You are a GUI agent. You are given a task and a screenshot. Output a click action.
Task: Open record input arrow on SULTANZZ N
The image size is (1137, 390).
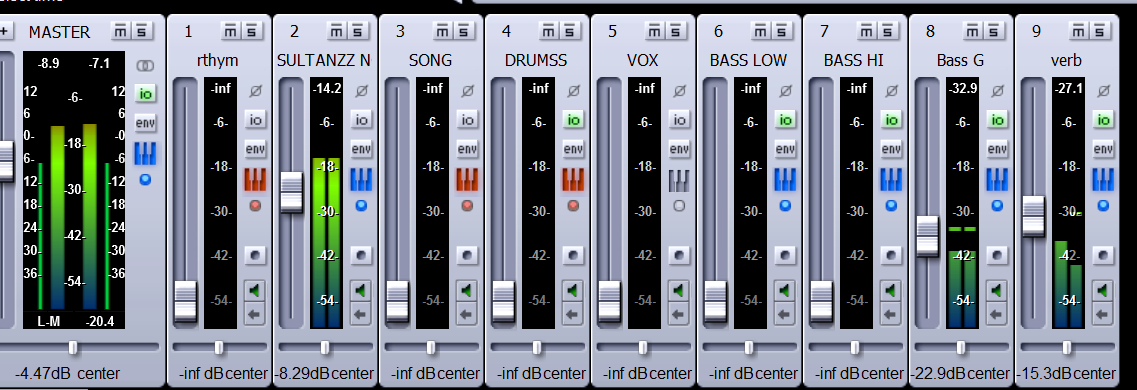coord(361,315)
